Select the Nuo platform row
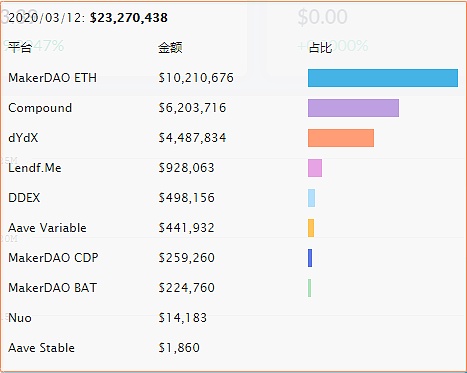This screenshot has height=373, width=467. [x=233, y=318]
